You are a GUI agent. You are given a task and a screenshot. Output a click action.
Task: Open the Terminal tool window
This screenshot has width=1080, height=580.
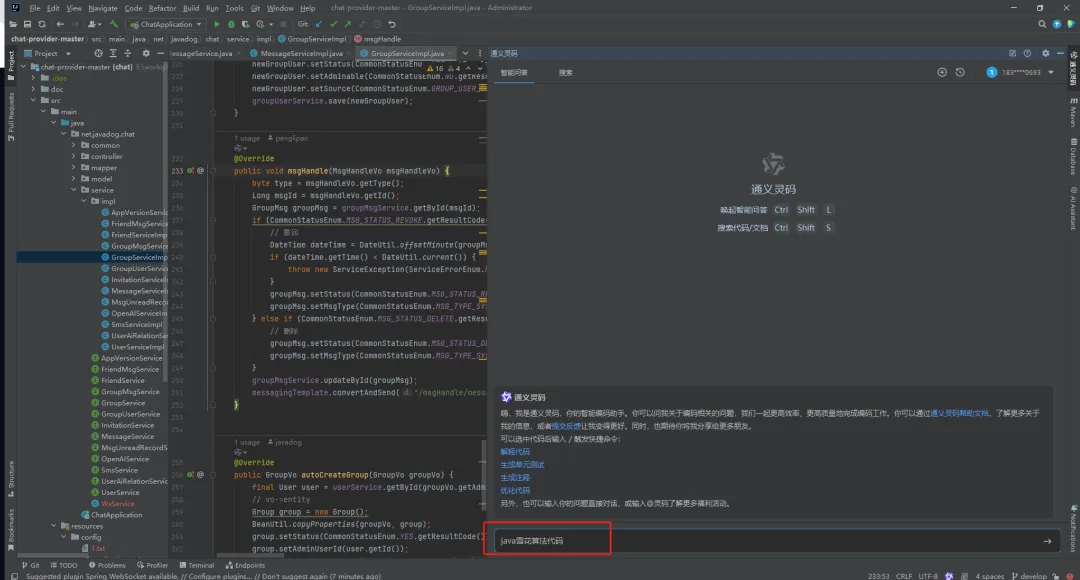pyautogui.click(x=196, y=566)
